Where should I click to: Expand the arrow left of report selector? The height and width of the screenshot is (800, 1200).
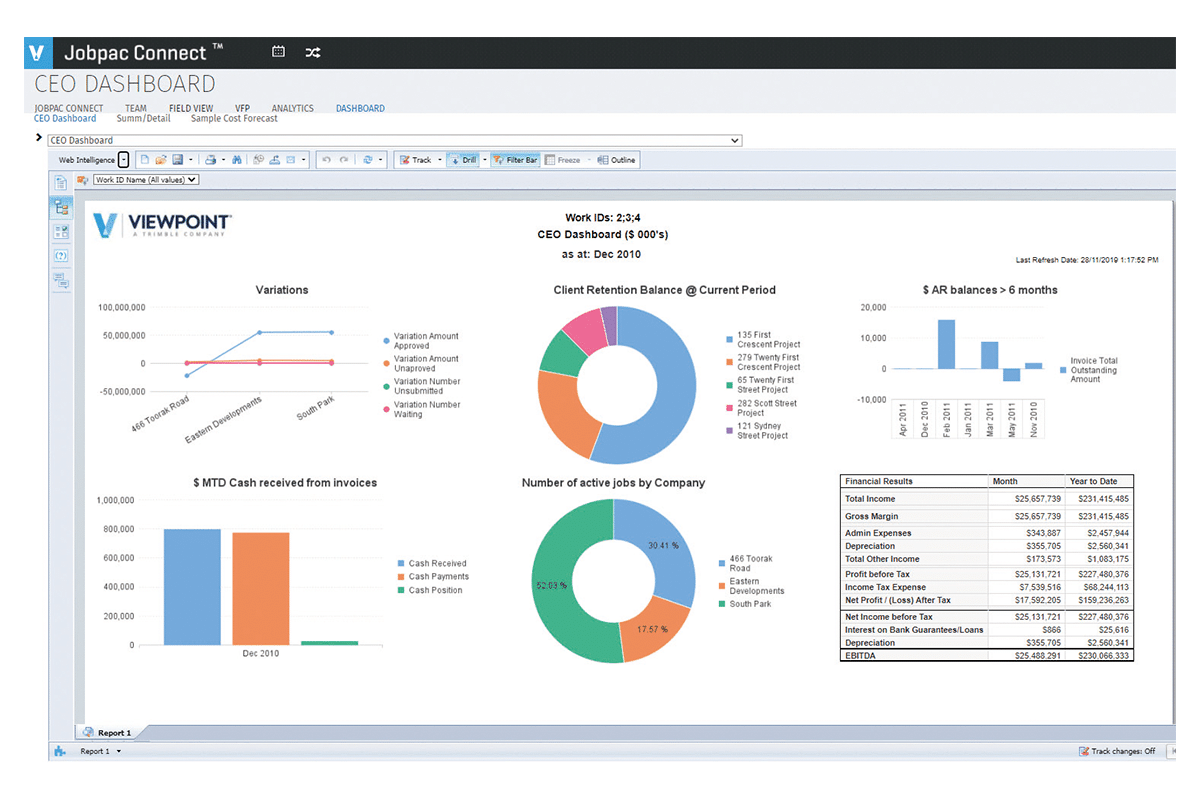pyautogui.click(x=39, y=138)
